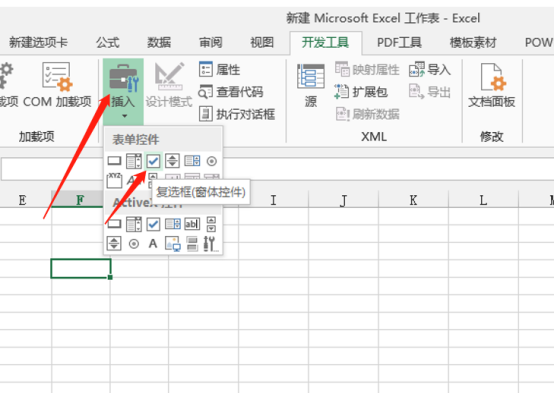This screenshot has height=394, width=554.
Task: Select column I header
Action: click(273, 200)
